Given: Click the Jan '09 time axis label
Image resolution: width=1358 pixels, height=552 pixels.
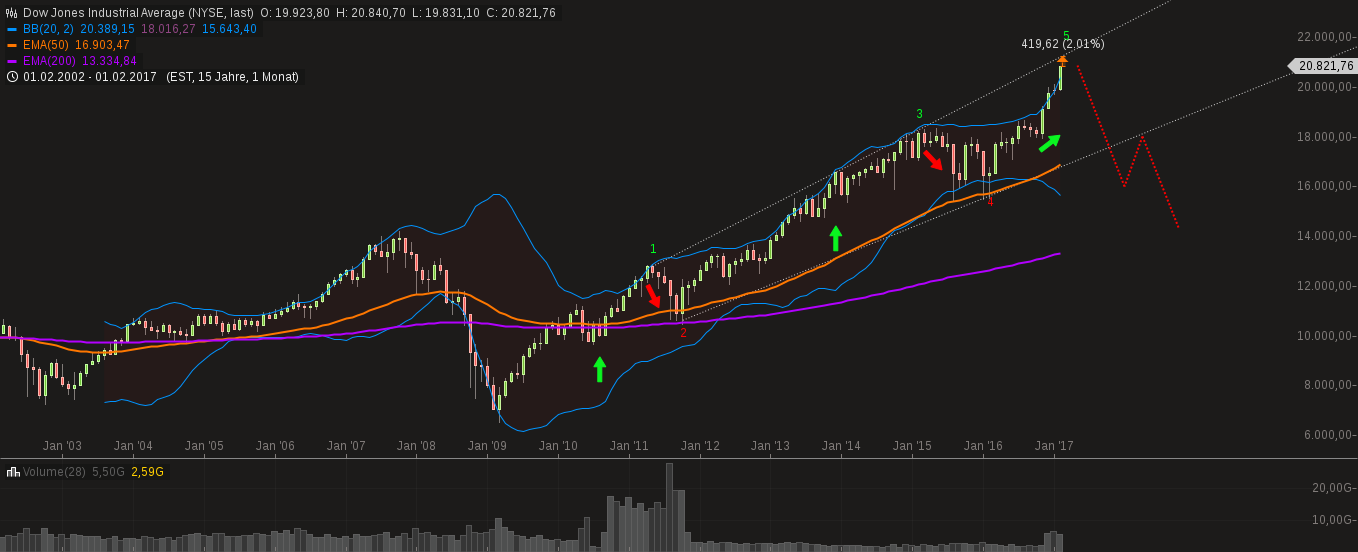Looking at the screenshot, I should coord(487,446).
